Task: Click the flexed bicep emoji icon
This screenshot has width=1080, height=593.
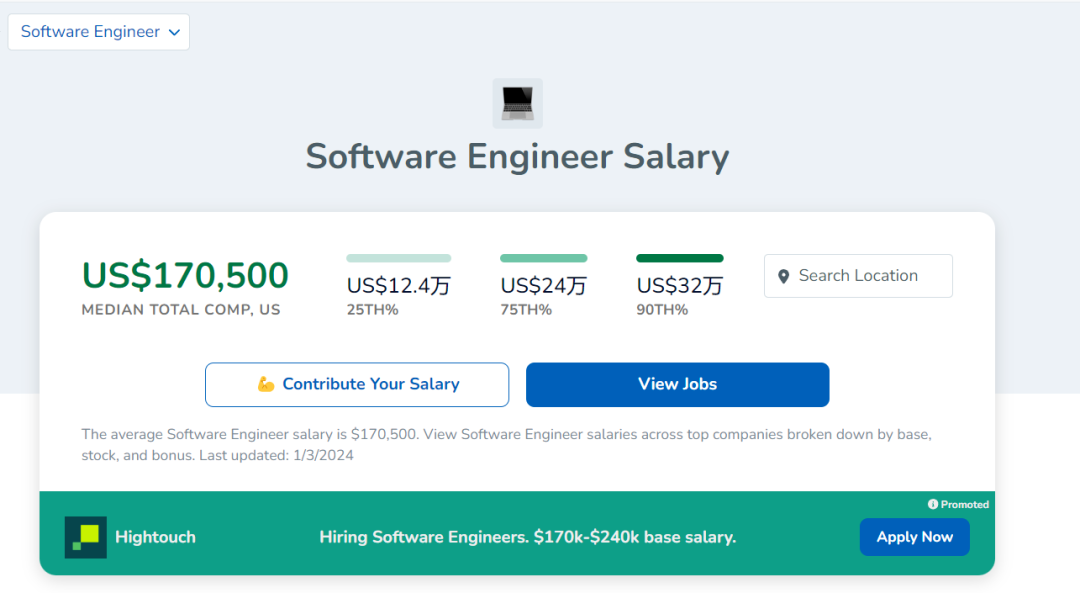Action: point(265,384)
